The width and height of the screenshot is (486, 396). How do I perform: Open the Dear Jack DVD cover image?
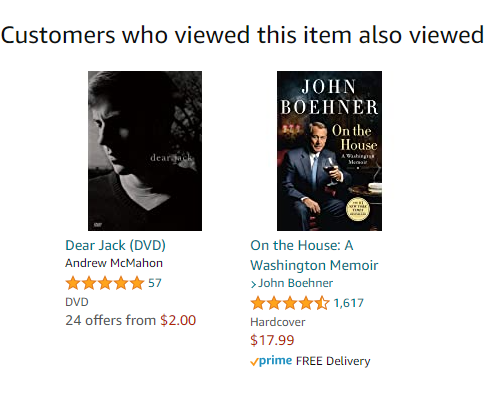[x=145, y=151]
